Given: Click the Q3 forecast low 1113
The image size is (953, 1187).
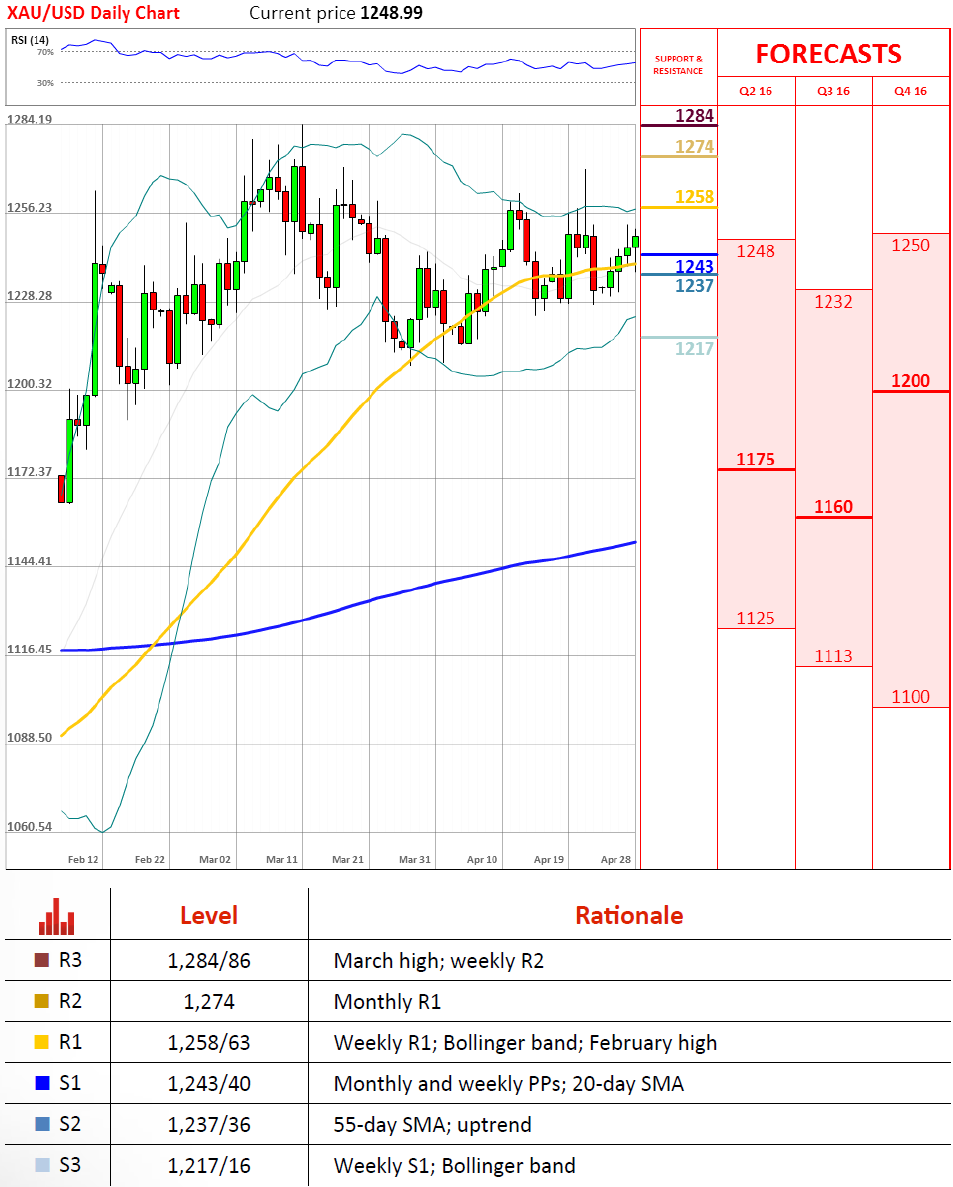Looking at the screenshot, I should tap(833, 656).
